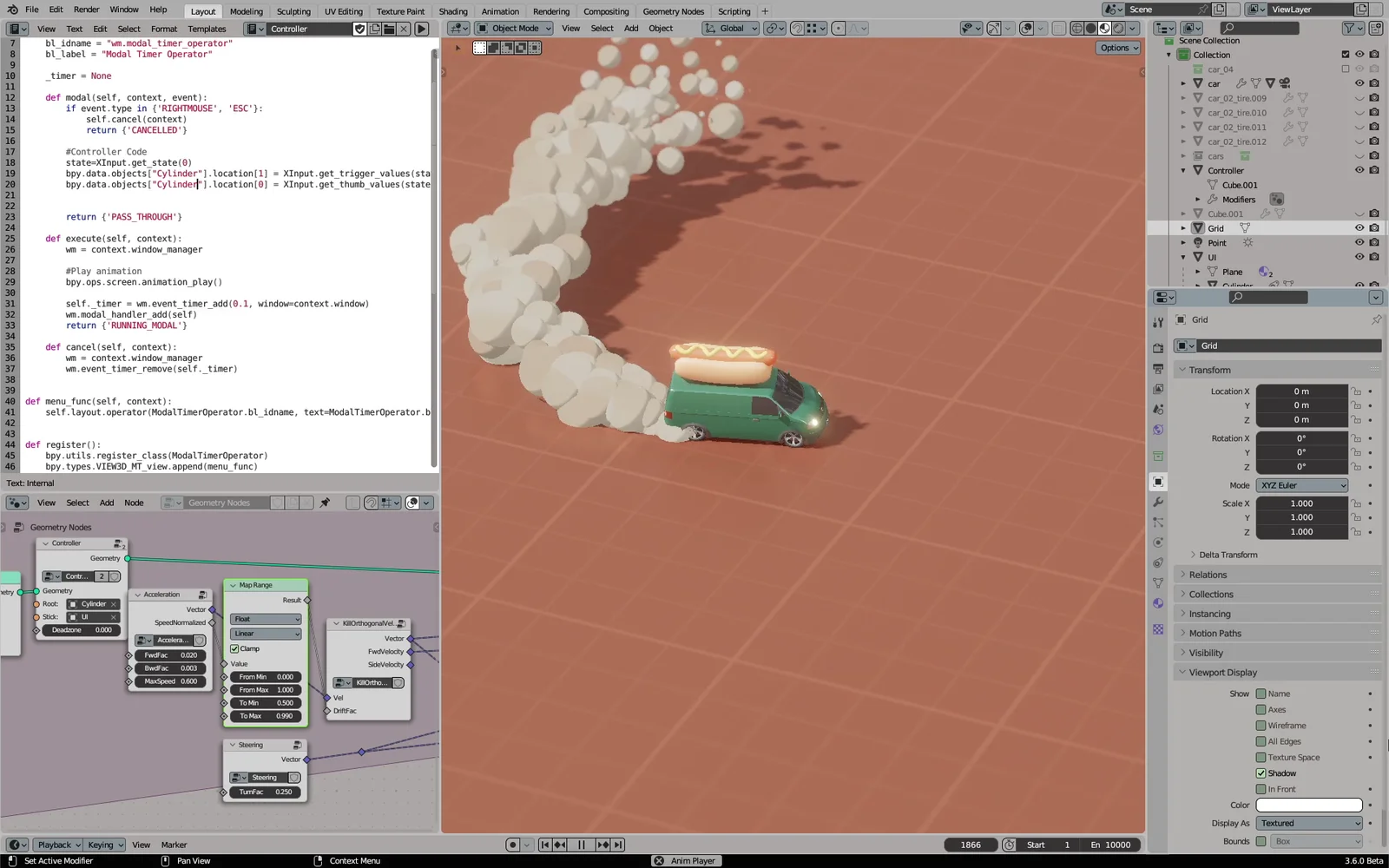Open the World properties tab
1389x868 pixels.
[1158, 430]
